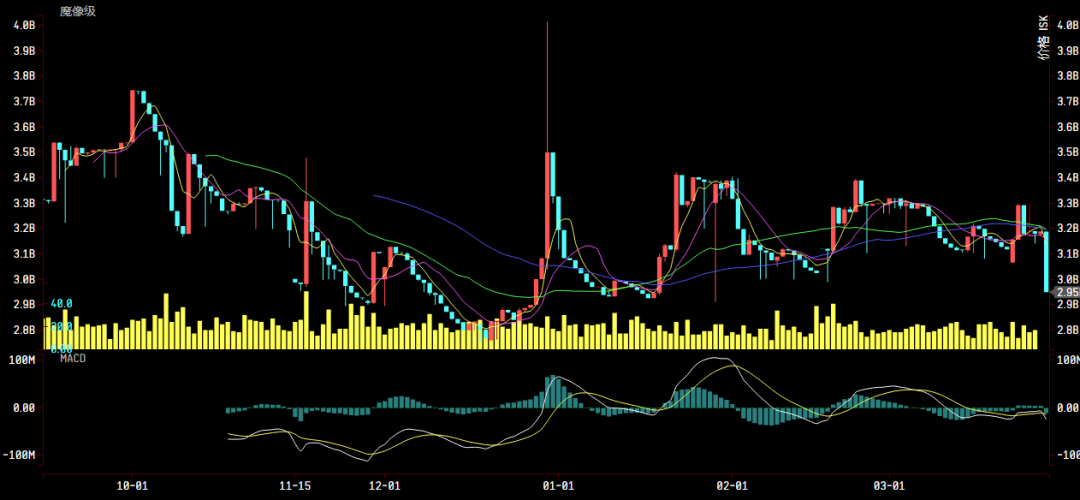Click the 价格 ISK axis title
The width and height of the screenshot is (1080, 500).
[1044, 38]
